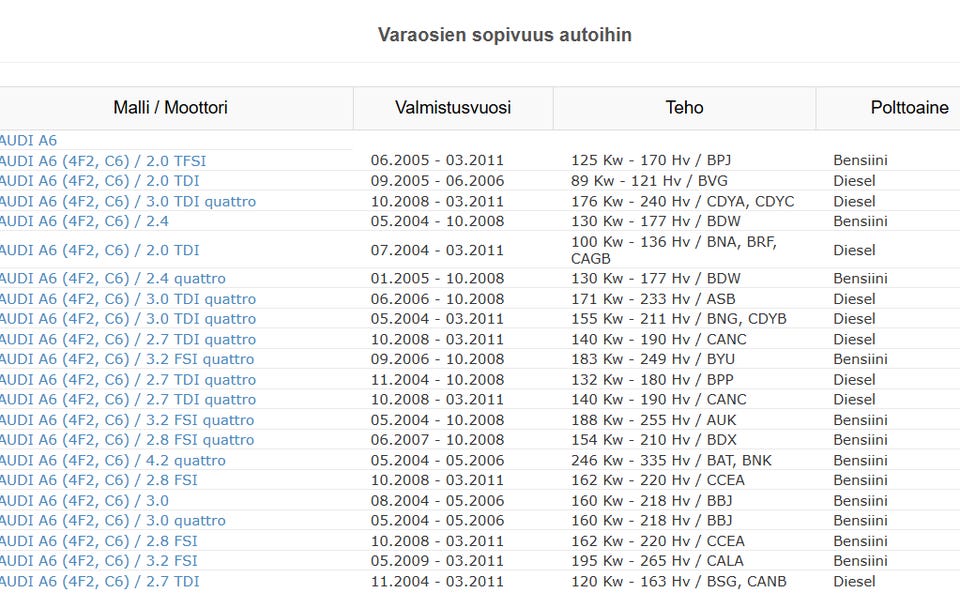Select the 3.2 FSI link with CALA engine

click(99, 561)
